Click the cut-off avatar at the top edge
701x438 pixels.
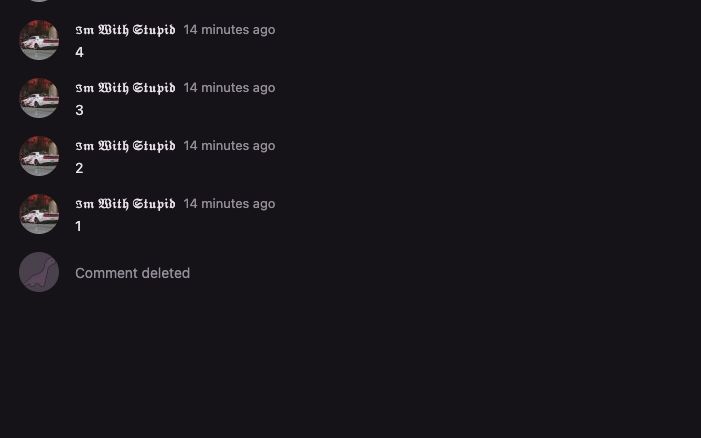pos(39,1)
